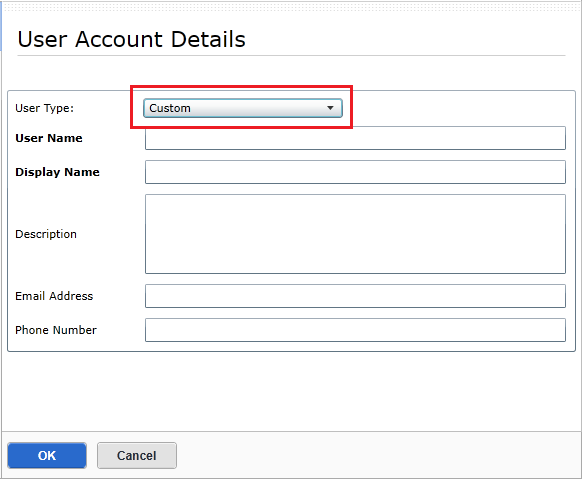Image resolution: width=584 pixels, height=481 pixels.
Task: Click the 'User Account Details' heading
Action: (131, 39)
